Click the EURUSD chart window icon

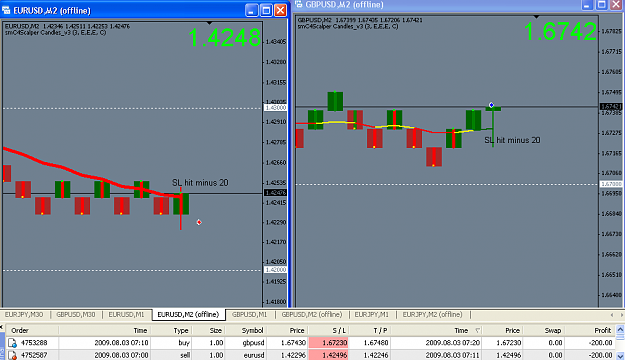coord(6,10)
